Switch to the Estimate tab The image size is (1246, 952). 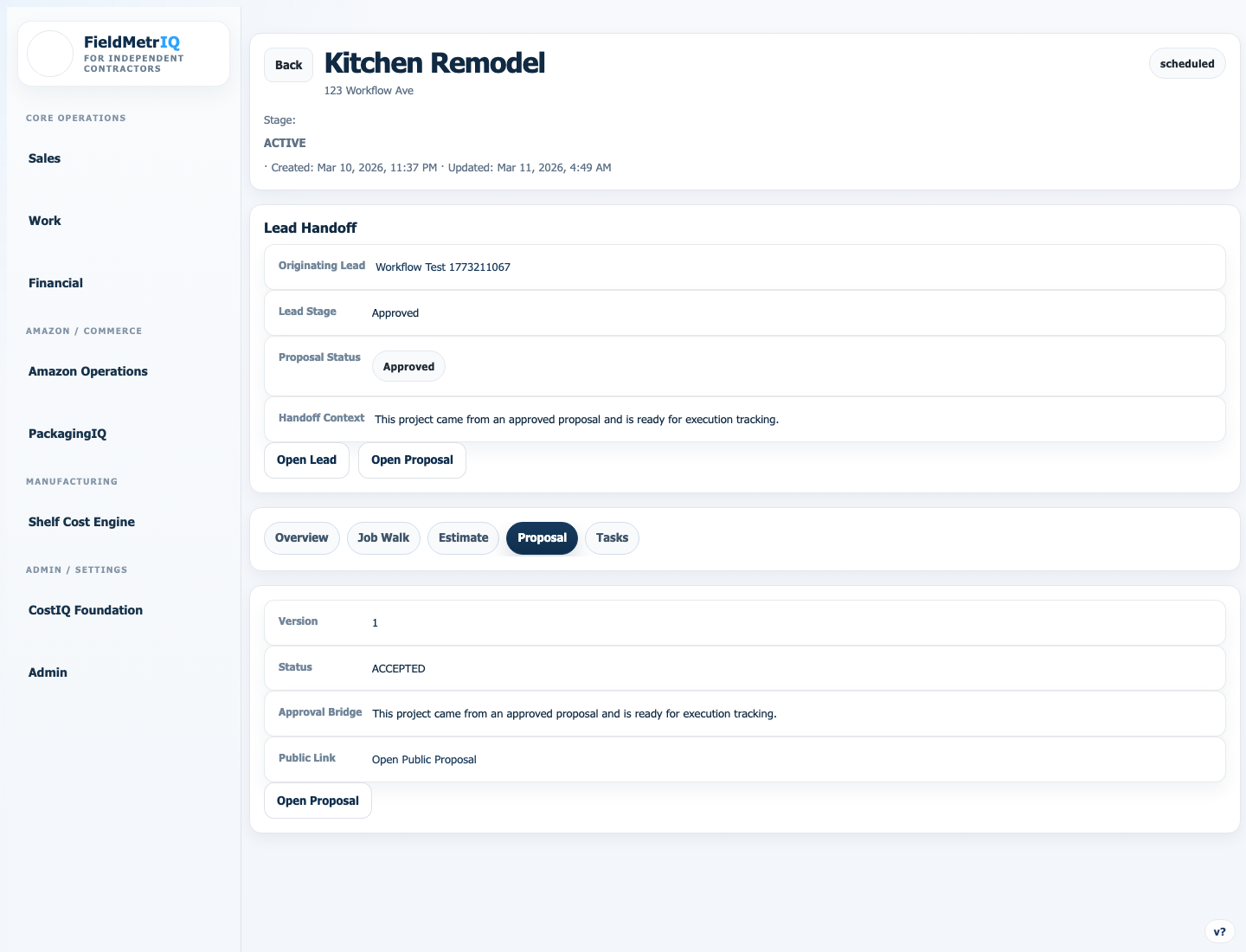tap(463, 537)
